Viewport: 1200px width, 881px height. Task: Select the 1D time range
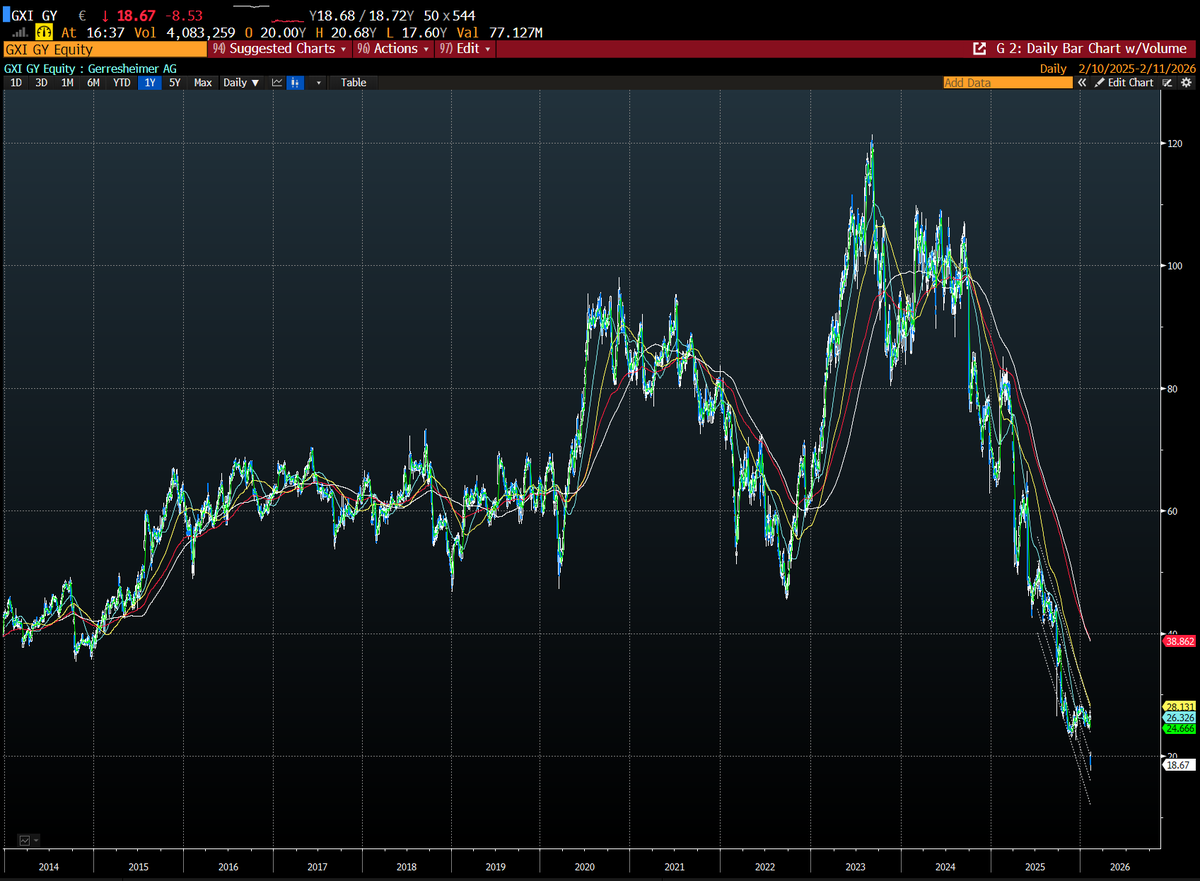[16, 83]
